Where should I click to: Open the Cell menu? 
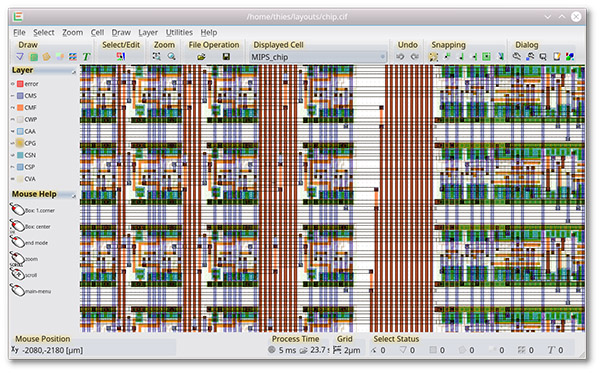[x=97, y=33]
